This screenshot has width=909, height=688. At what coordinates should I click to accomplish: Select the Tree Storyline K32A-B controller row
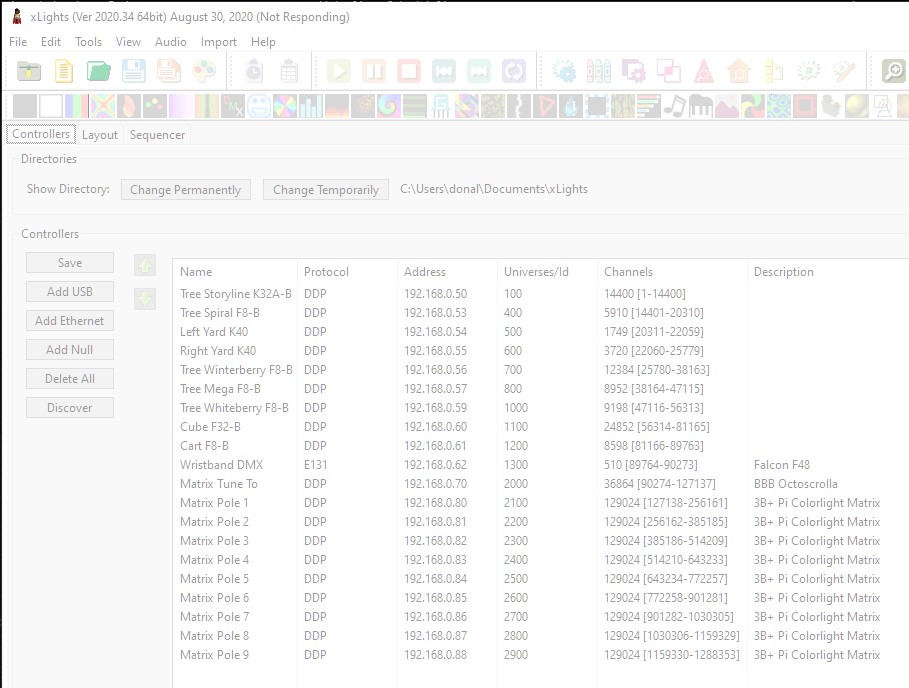pos(540,294)
